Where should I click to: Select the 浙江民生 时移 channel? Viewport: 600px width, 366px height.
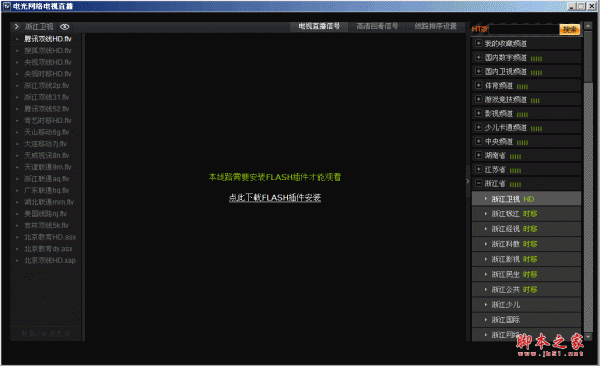point(527,274)
